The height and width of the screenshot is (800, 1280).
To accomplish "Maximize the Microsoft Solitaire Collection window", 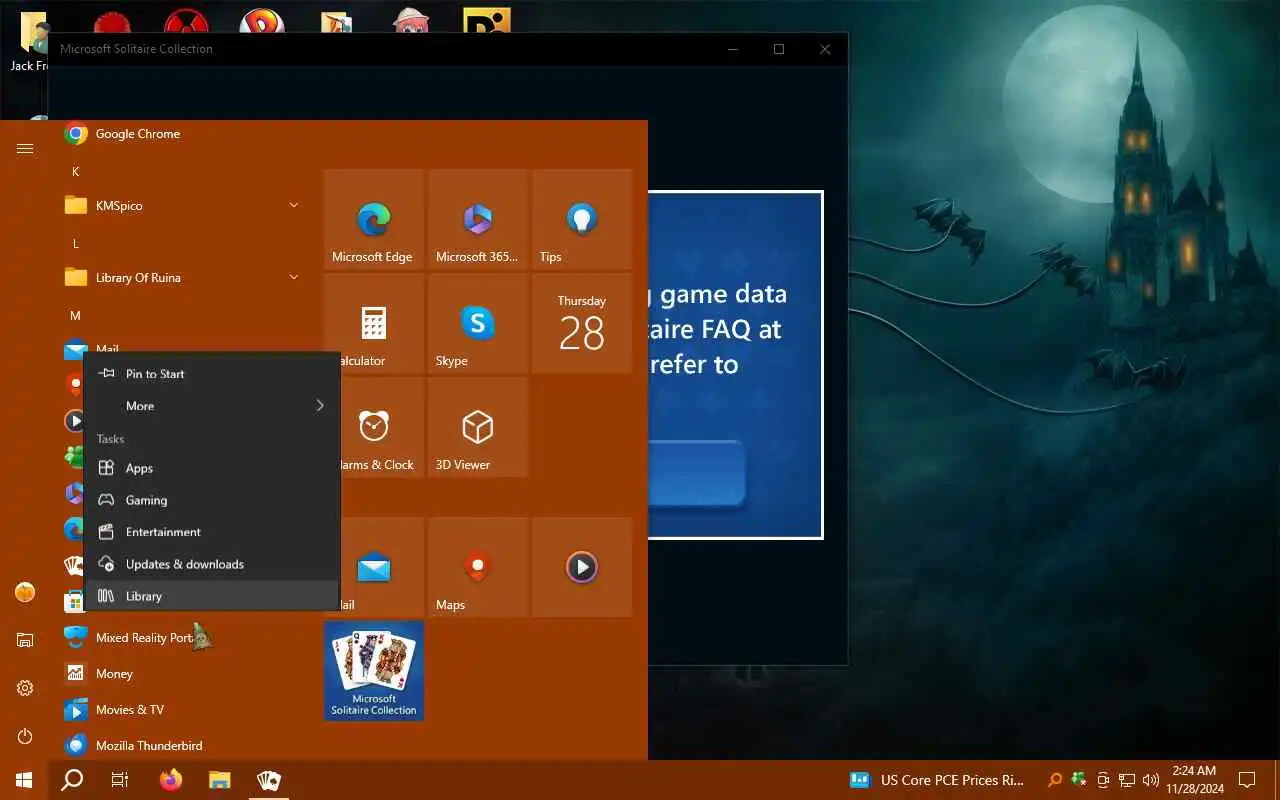I will pos(779,49).
